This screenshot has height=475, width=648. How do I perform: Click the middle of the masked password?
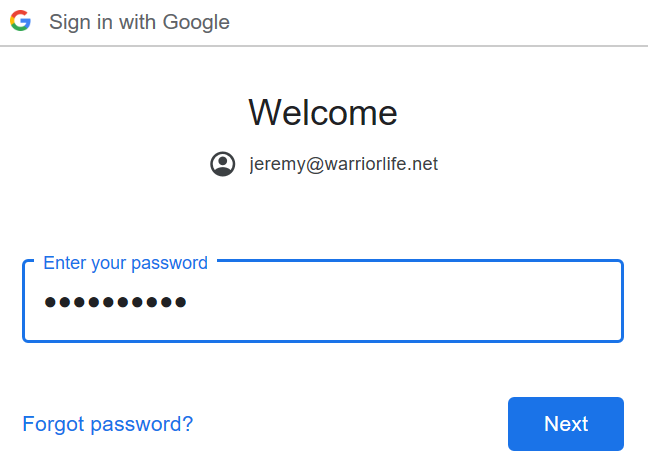pos(116,302)
